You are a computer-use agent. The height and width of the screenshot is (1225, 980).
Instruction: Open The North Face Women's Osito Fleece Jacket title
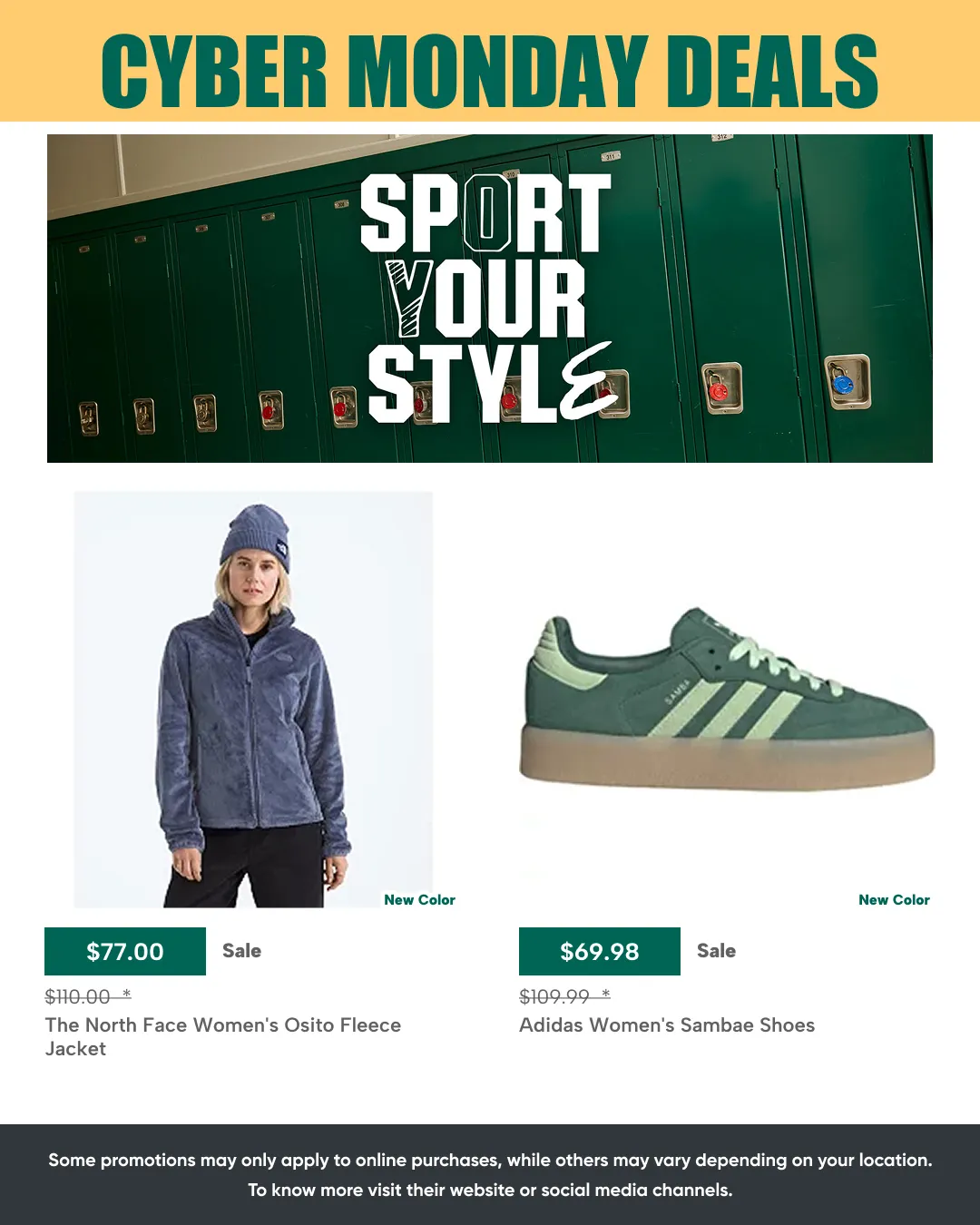[x=223, y=1036]
